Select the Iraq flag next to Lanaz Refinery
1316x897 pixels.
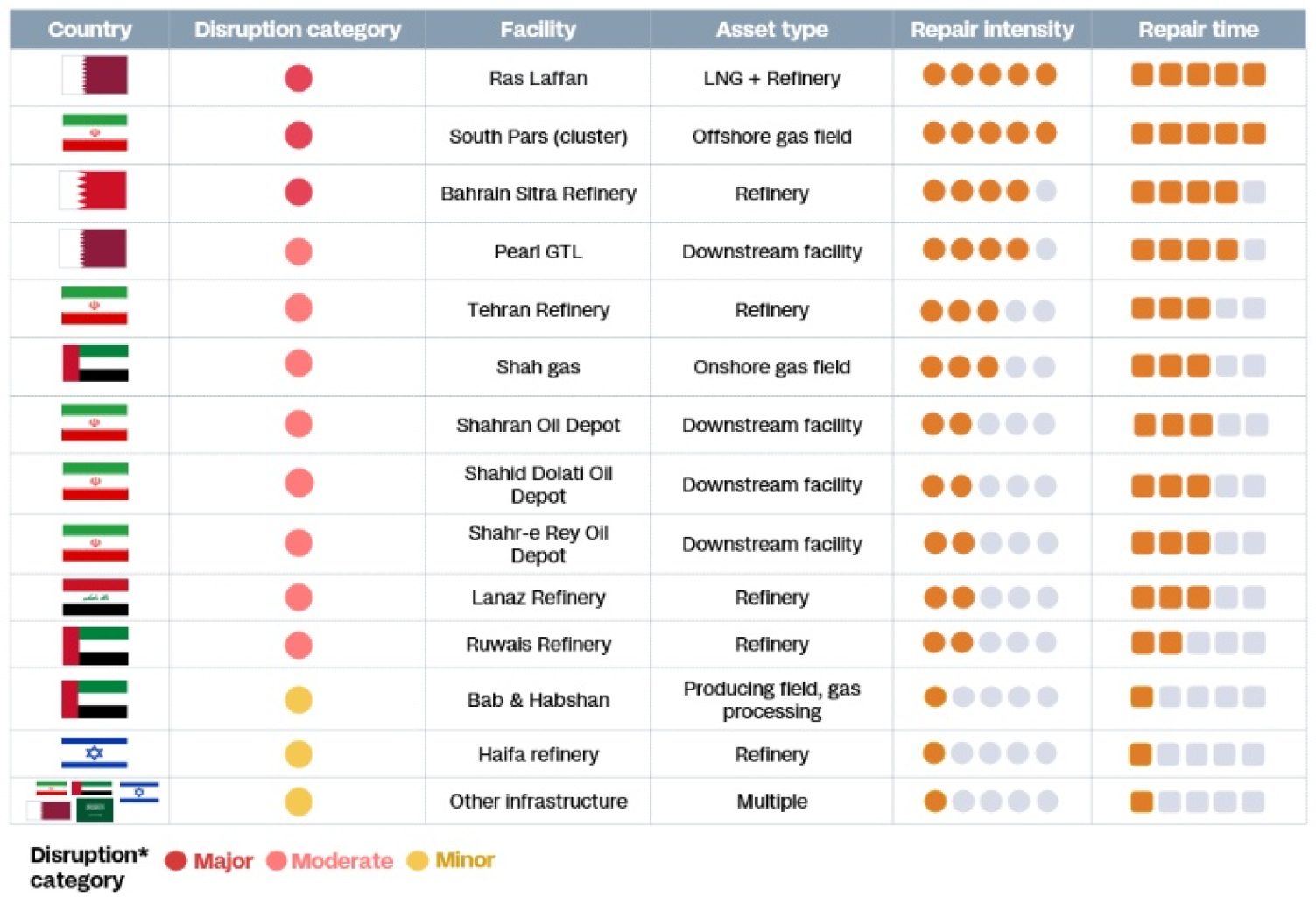point(95,597)
